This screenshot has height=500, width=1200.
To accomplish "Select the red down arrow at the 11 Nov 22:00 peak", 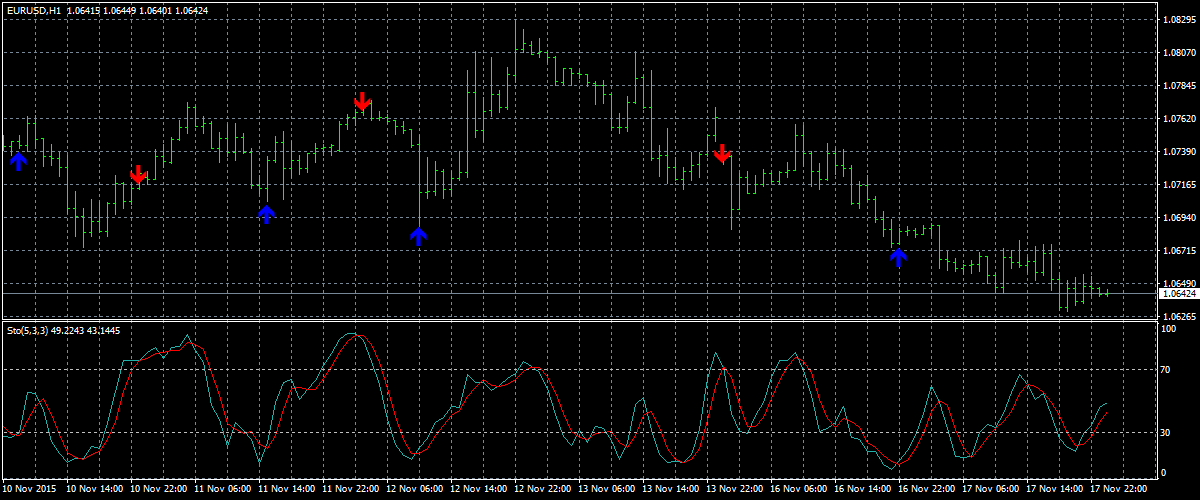I will (x=362, y=101).
